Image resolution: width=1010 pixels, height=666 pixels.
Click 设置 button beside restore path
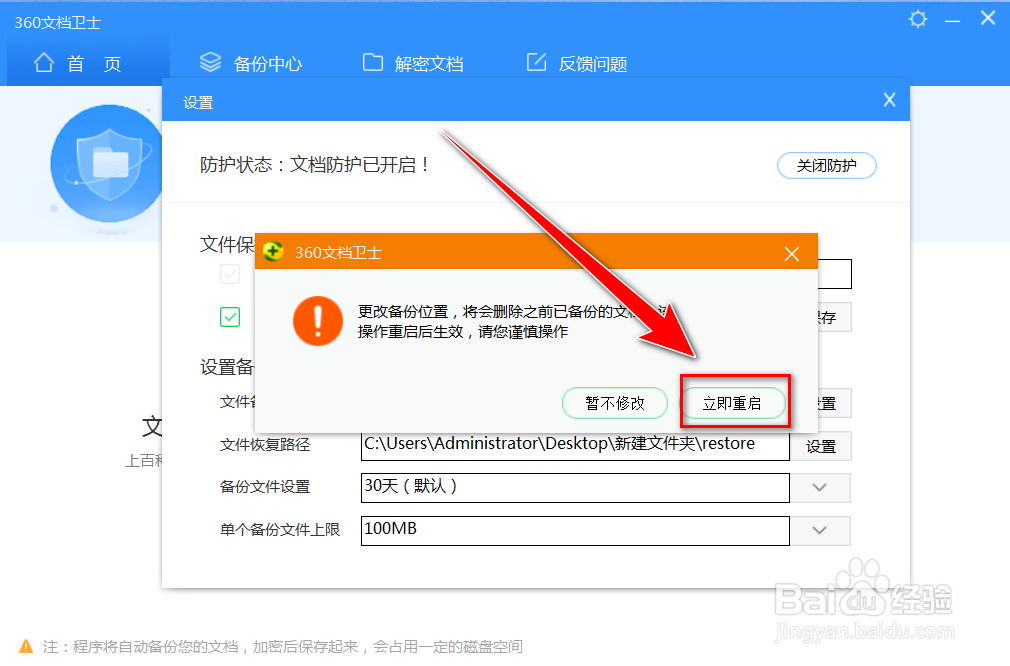[821, 446]
